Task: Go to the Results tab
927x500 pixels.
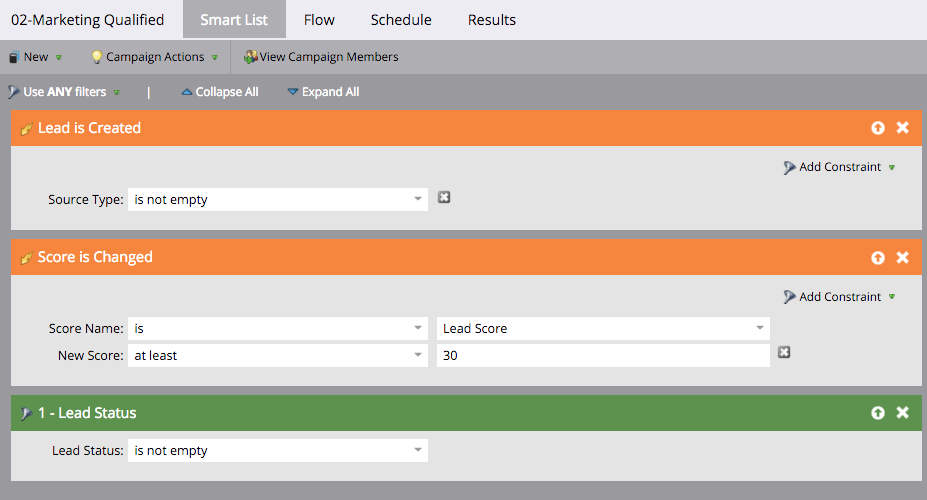Action: (x=492, y=20)
